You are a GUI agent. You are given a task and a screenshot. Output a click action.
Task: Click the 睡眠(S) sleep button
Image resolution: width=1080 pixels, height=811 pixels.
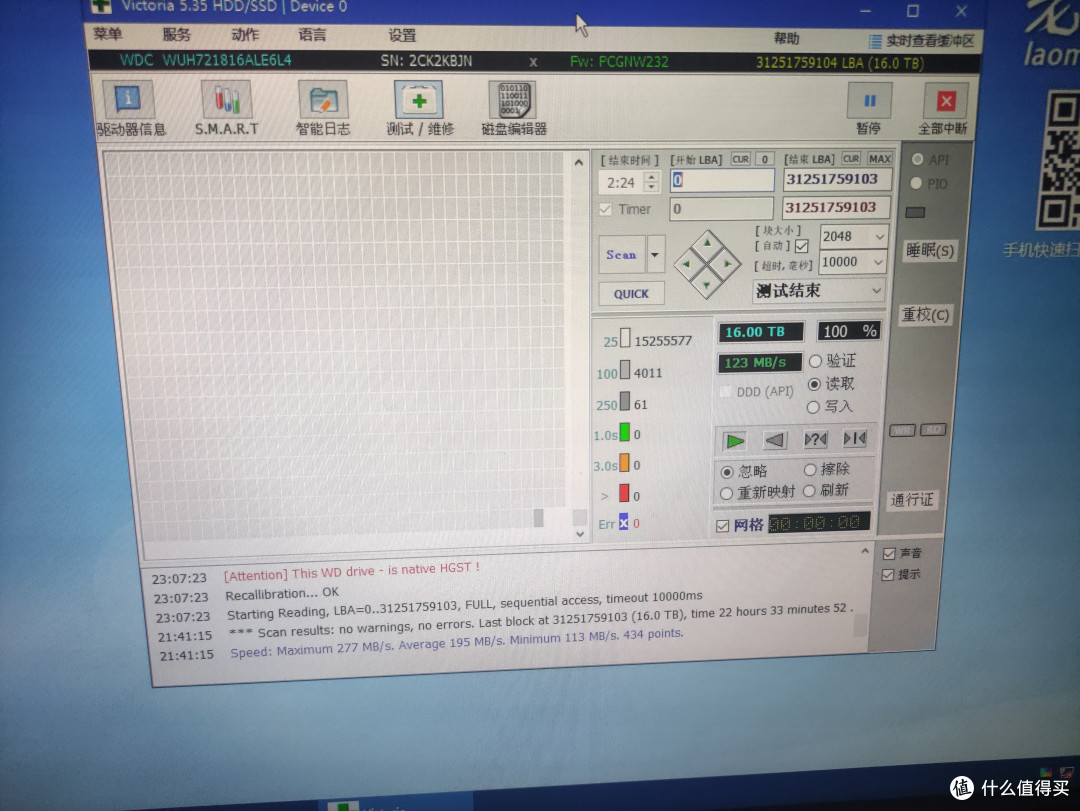click(929, 250)
